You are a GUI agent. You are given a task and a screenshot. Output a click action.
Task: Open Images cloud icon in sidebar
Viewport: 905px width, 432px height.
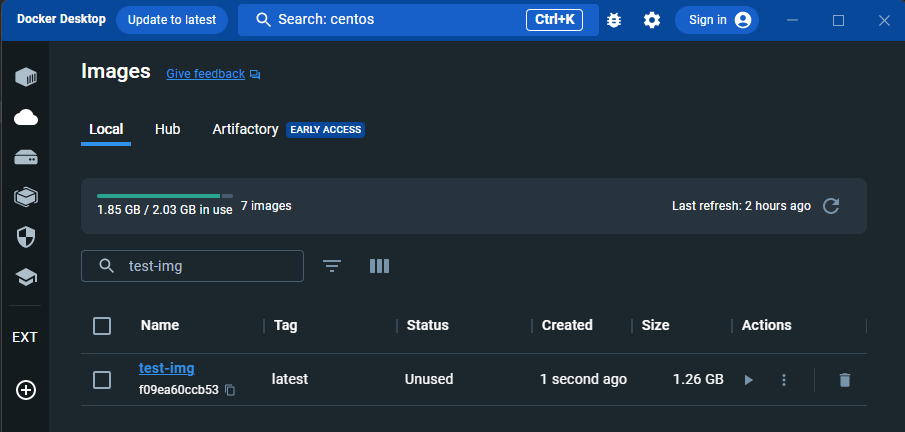(x=25, y=118)
